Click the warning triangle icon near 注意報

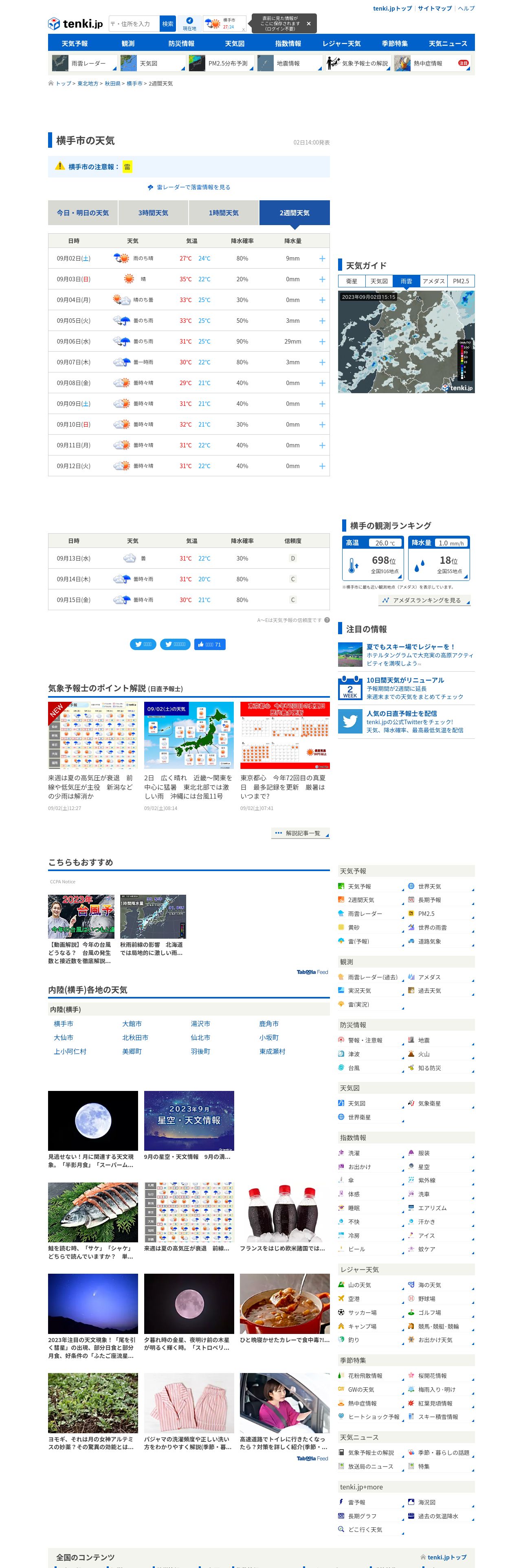tap(59, 166)
